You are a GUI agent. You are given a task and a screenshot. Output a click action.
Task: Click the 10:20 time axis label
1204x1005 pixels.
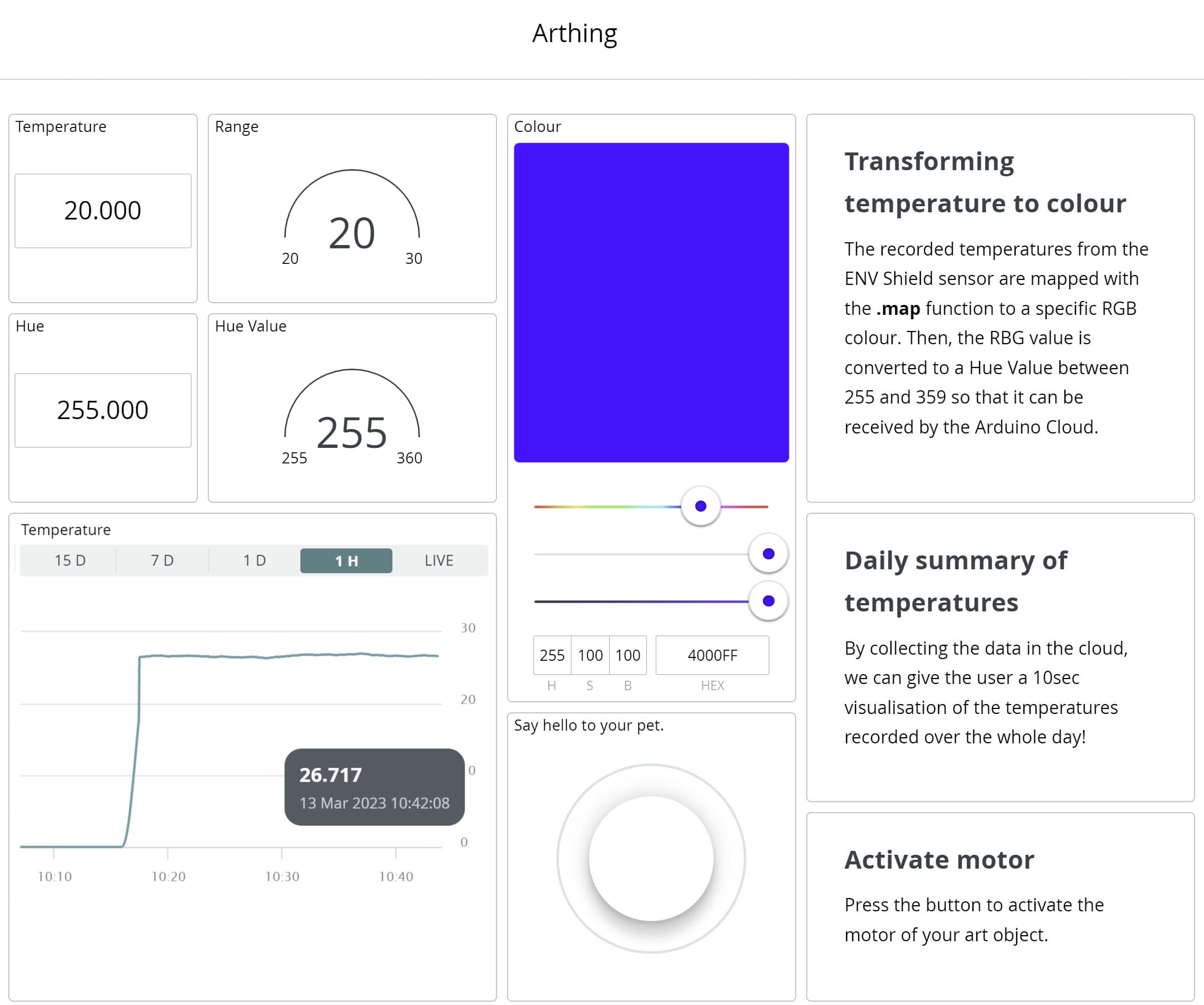[x=168, y=876]
